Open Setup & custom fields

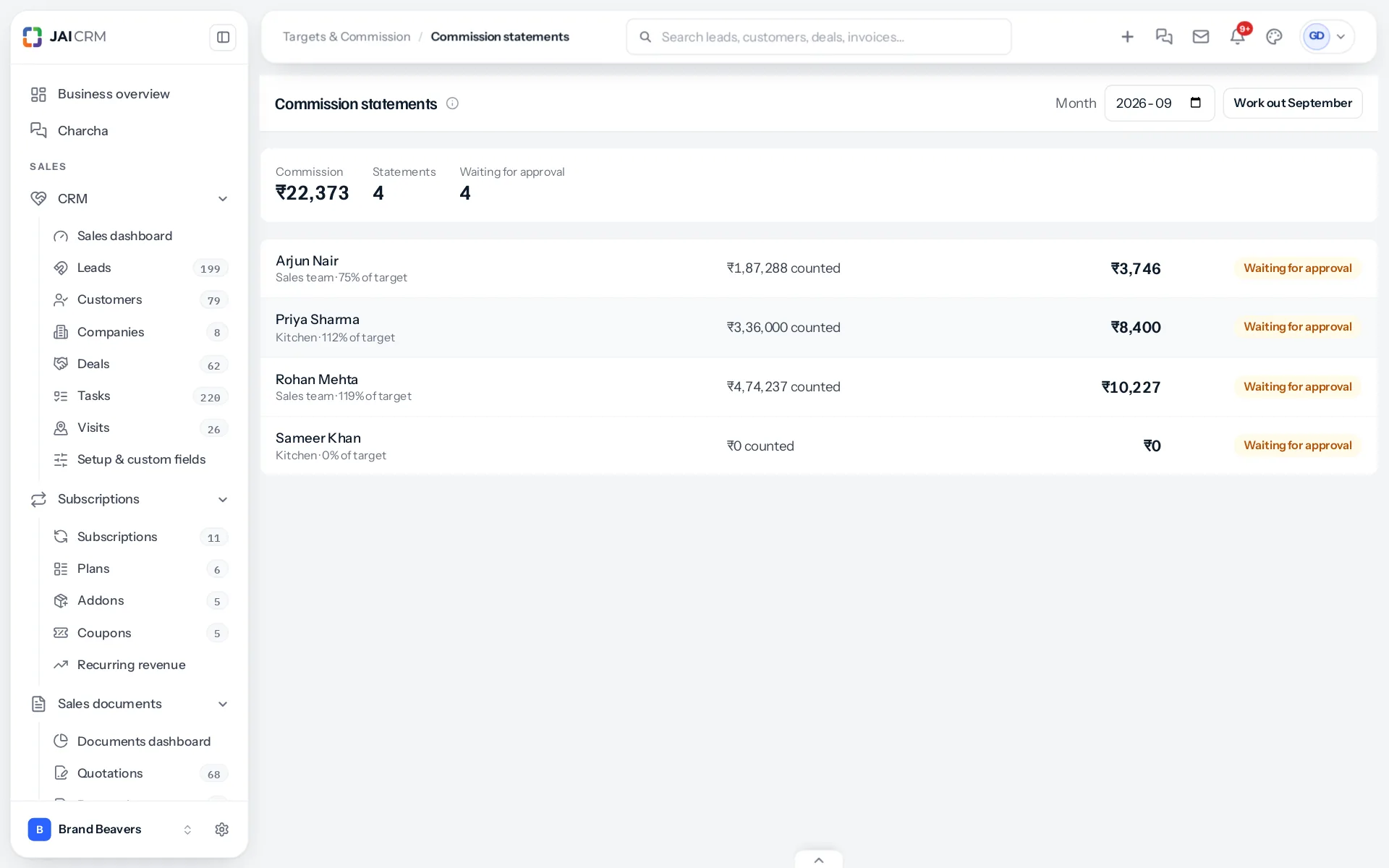pyautogui.click(x=140, y=459)
